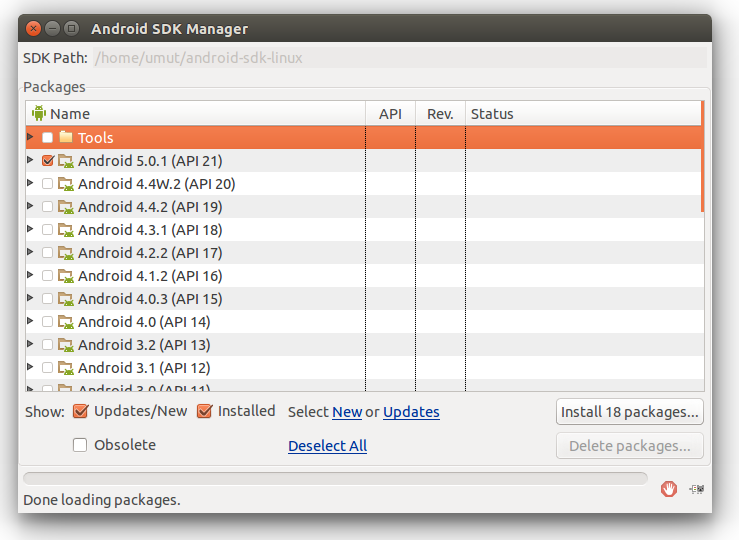
Task: Click the red stop-loading hand icon
Action: 669,489
